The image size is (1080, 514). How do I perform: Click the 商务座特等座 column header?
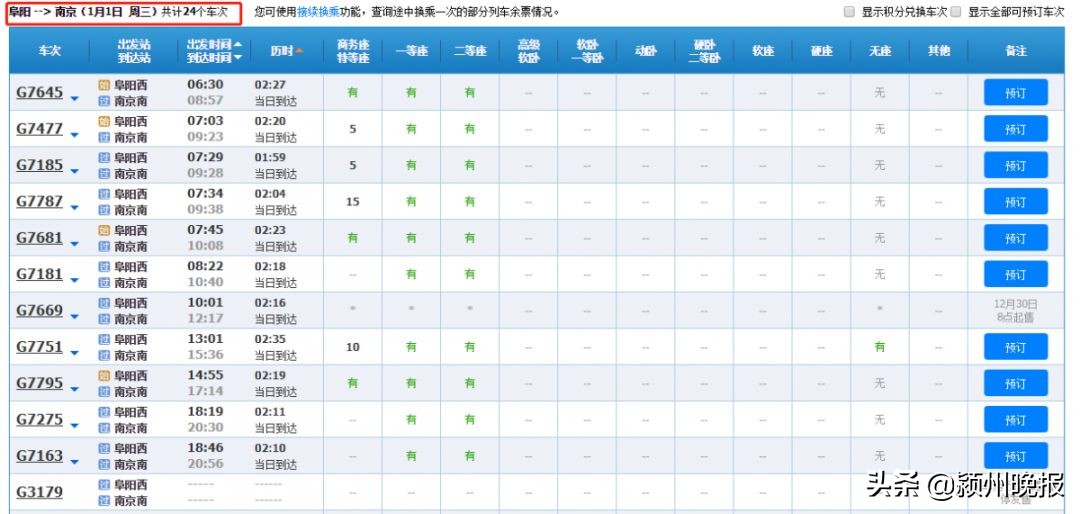click(x=353, y=51)
